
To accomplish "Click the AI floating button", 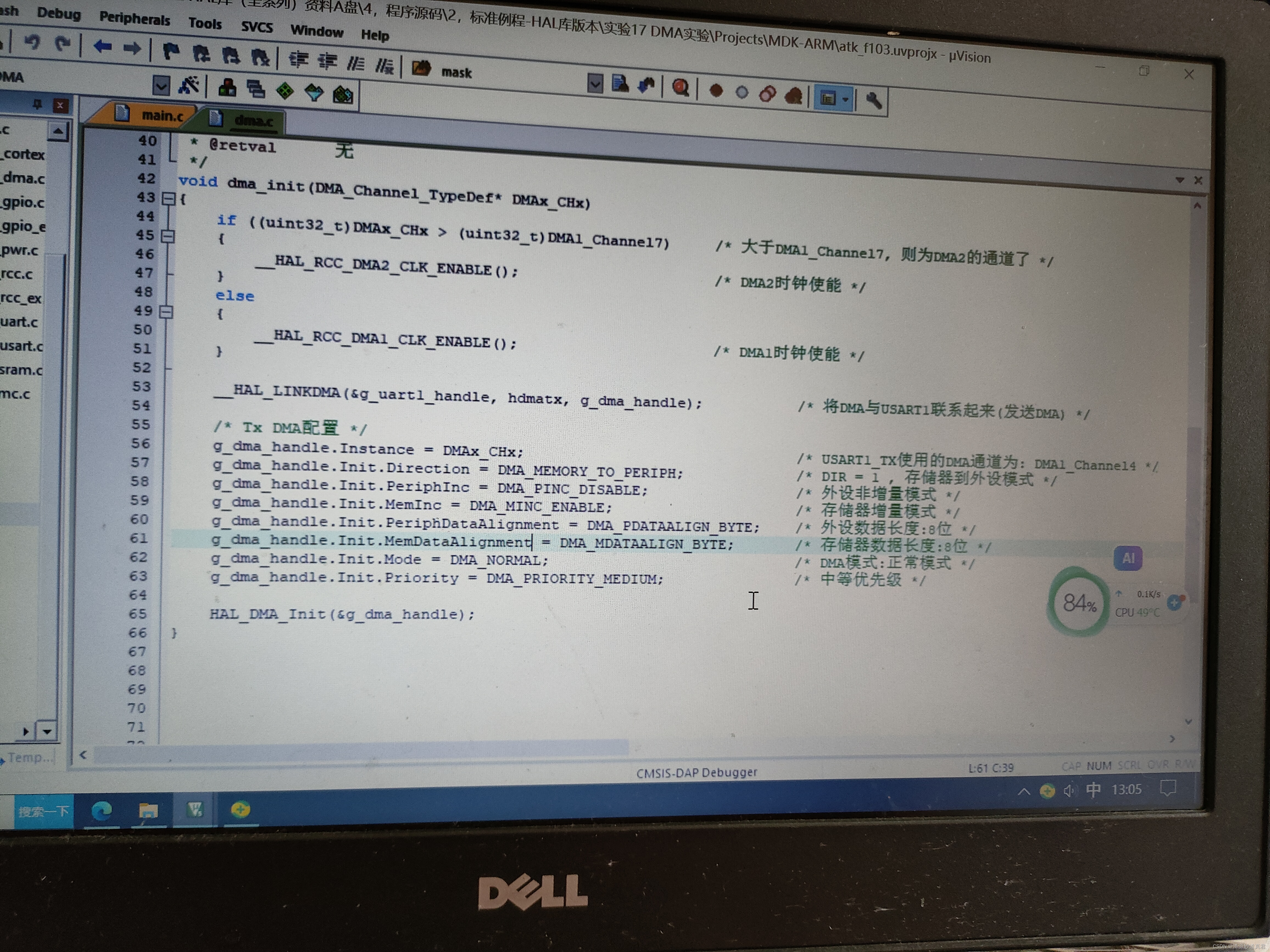I will pyautogui.click(x=1128, y=558).
